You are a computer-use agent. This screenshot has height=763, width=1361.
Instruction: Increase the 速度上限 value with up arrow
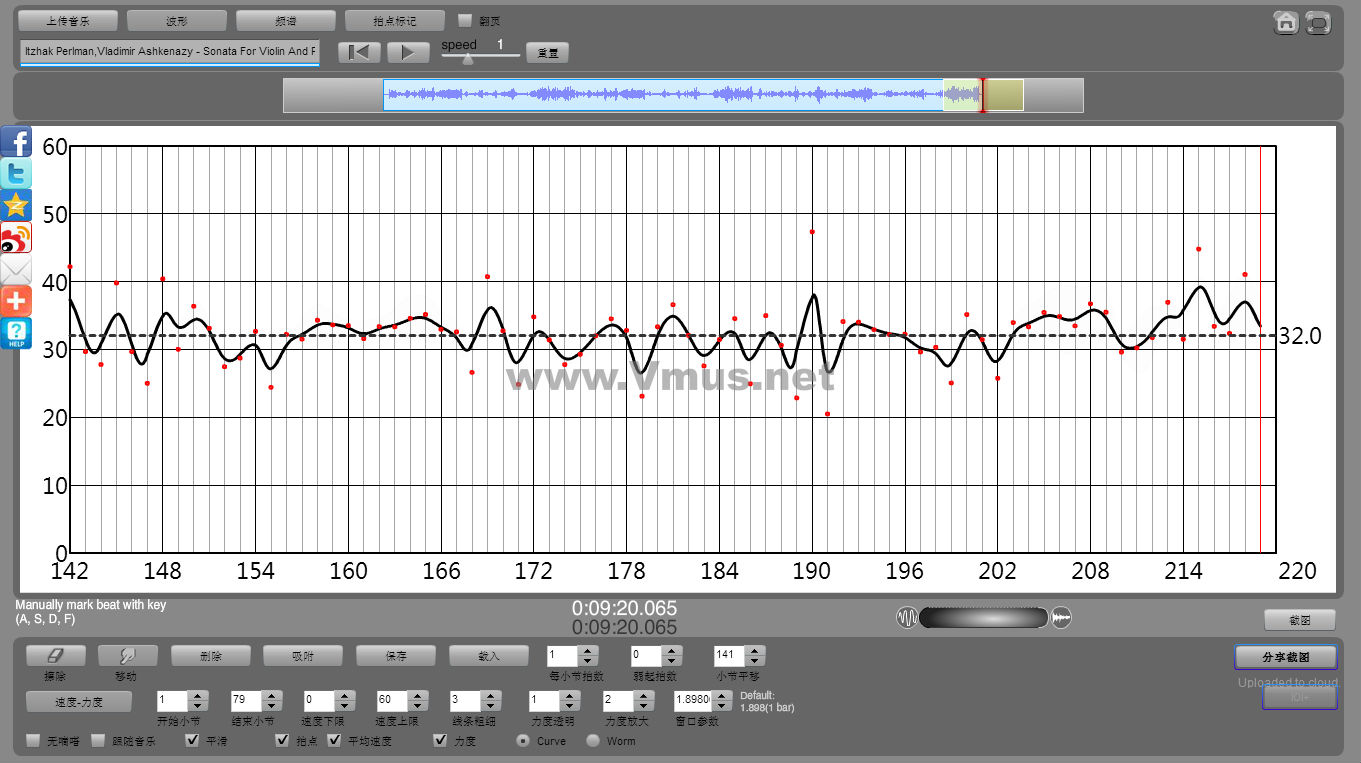[417, 696]
